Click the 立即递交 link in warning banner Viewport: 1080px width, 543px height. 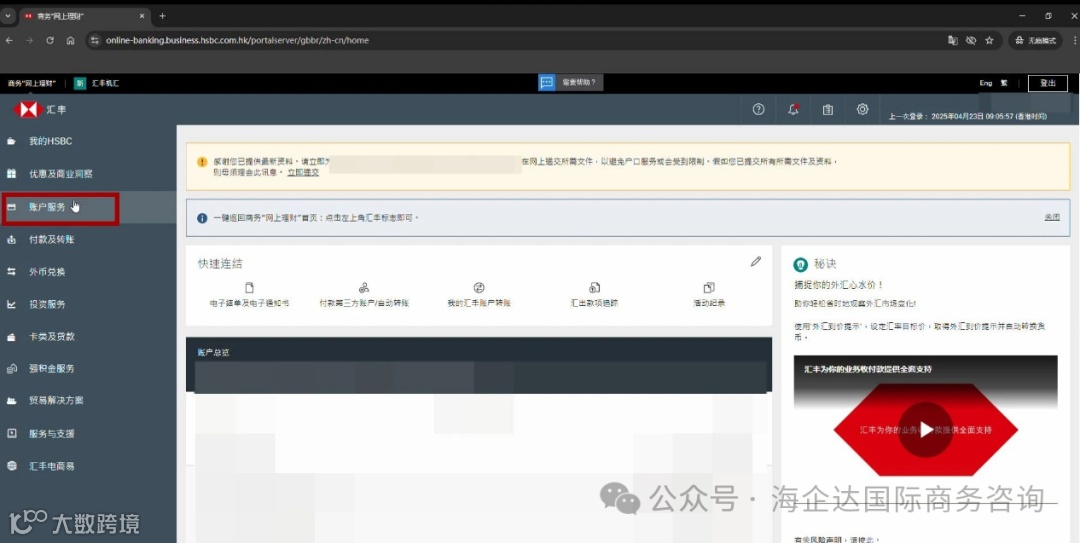(303, 172)
